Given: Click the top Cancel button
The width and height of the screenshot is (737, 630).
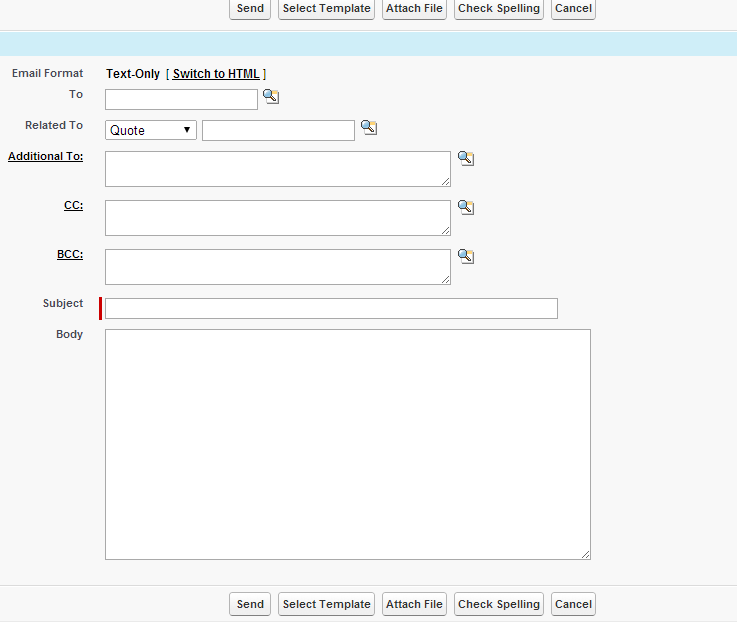Looking at the screenshot, I should tap(573, 8).
